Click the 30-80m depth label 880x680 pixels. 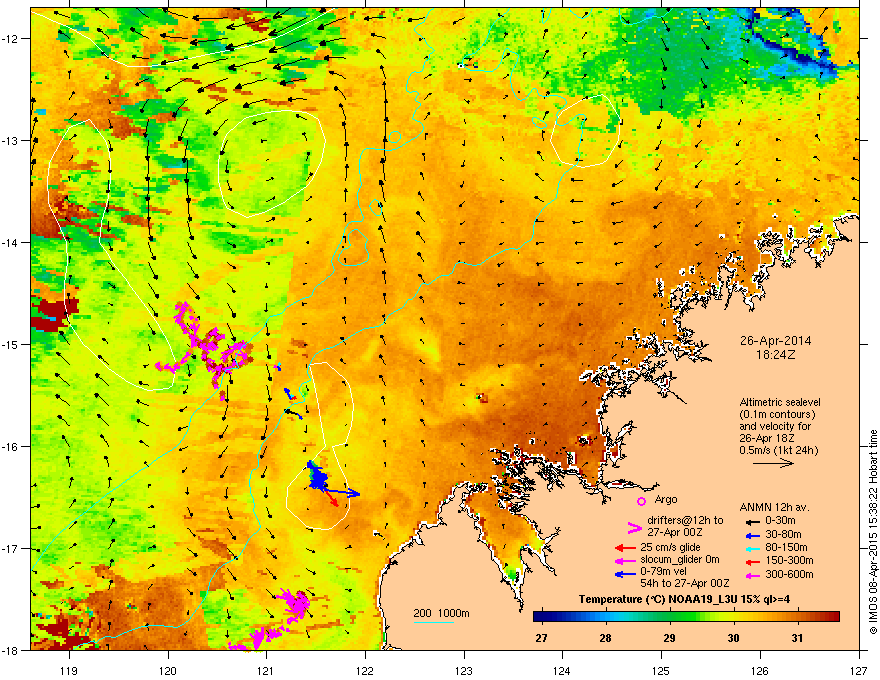point(783,534)
